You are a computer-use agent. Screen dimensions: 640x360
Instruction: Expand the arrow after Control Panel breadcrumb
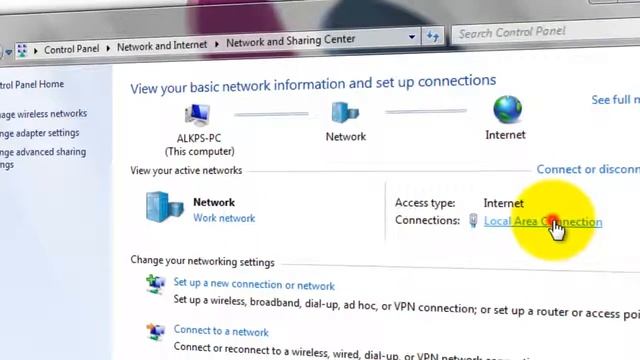(x=108, y=48)
